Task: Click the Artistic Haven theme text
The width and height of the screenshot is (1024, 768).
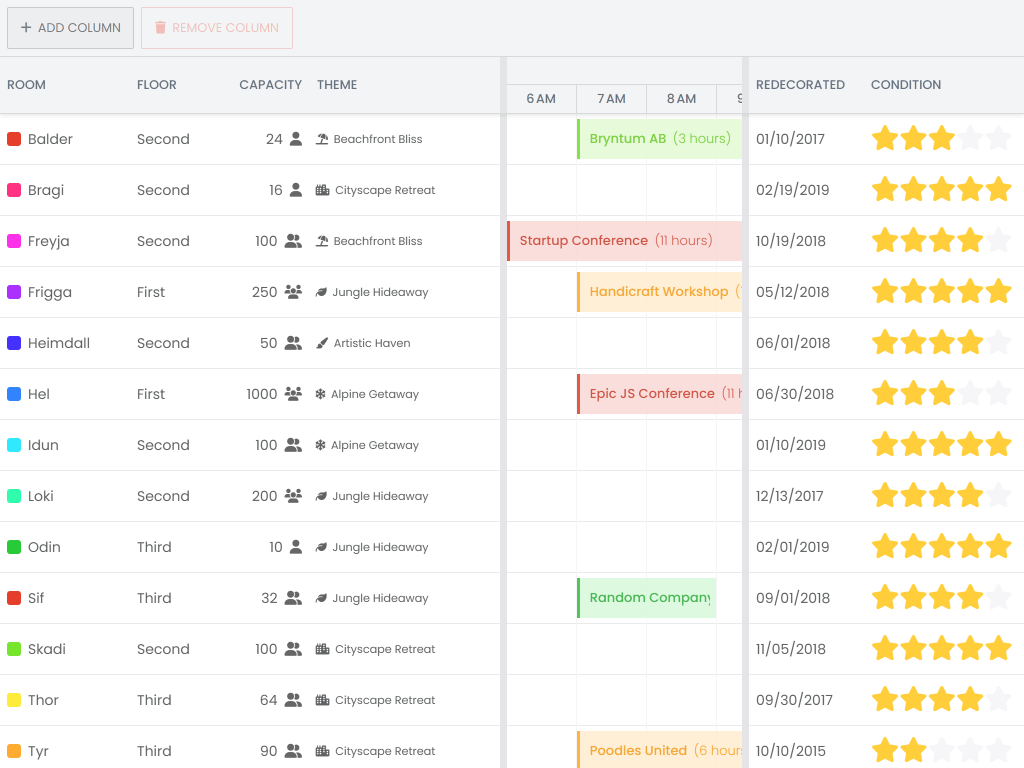Action: (x=372, y=343)
